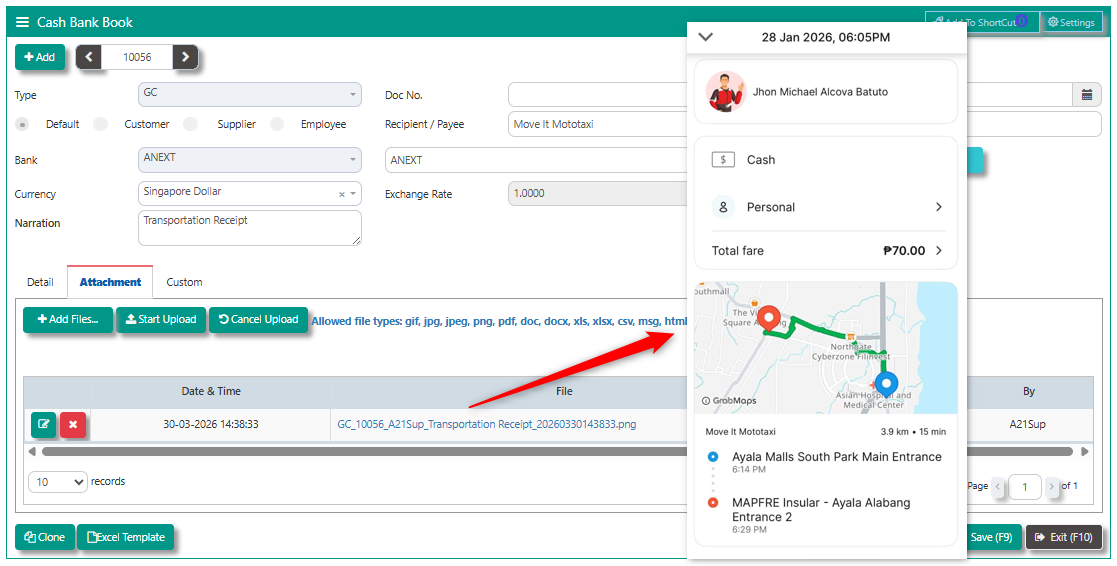This screenshot has width=1117, height=566.
Task: Click the Add record button
Action: pos(40,57)
